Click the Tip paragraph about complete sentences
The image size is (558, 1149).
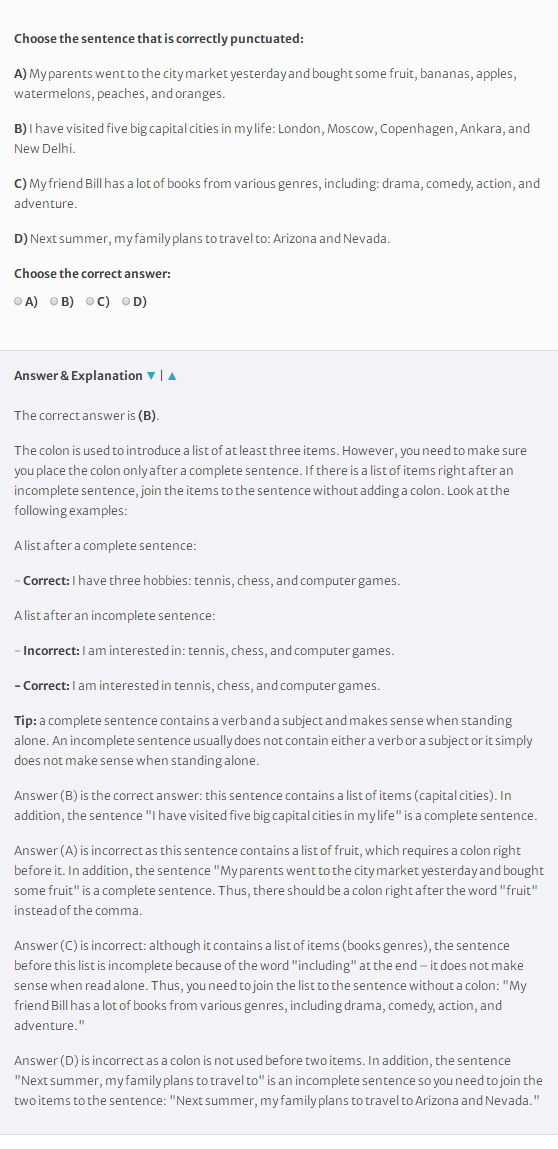274,741
